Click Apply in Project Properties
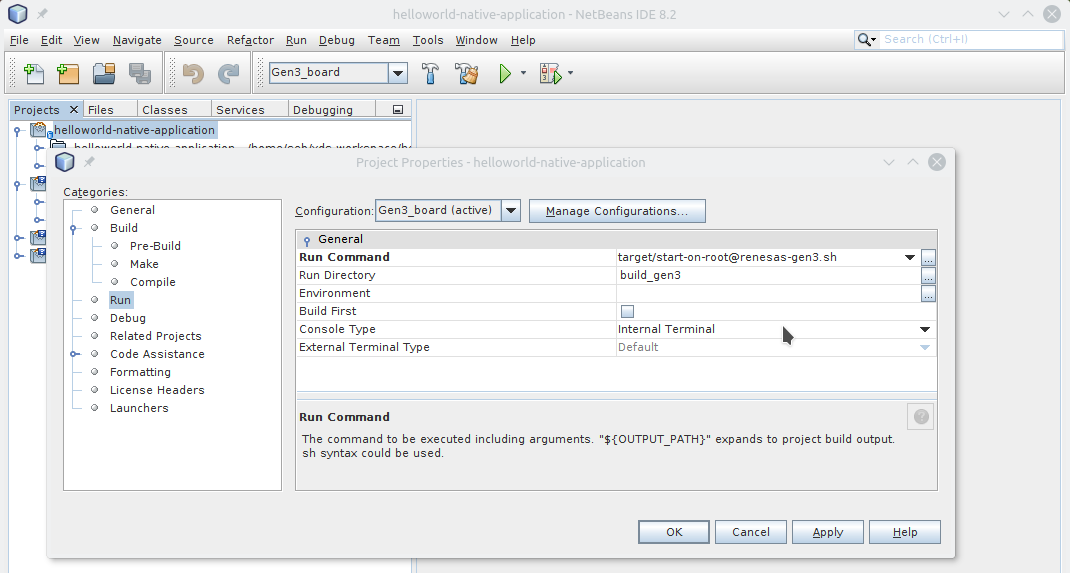The image size is (1070, 573). [x=828, y=532]
